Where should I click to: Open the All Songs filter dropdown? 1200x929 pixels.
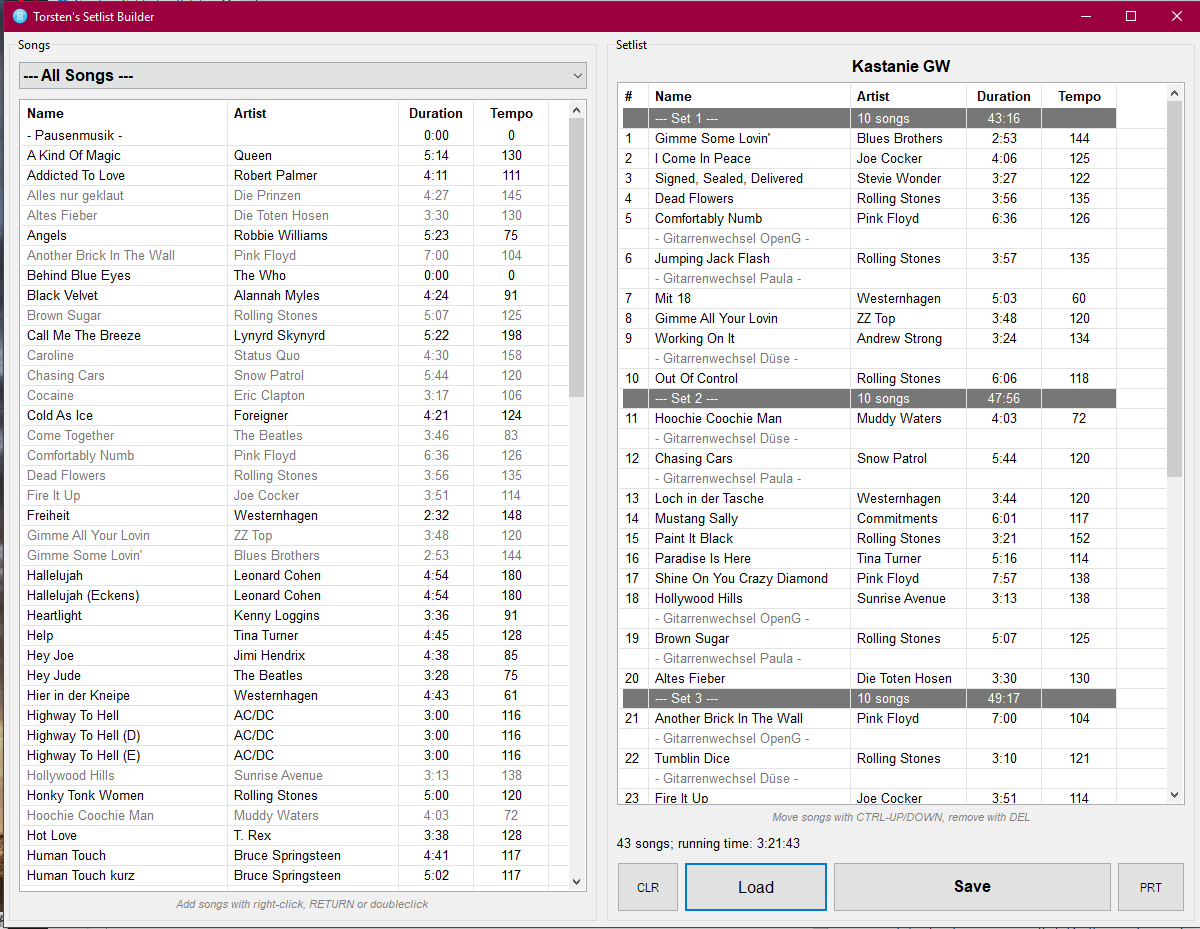click(302, 76)
